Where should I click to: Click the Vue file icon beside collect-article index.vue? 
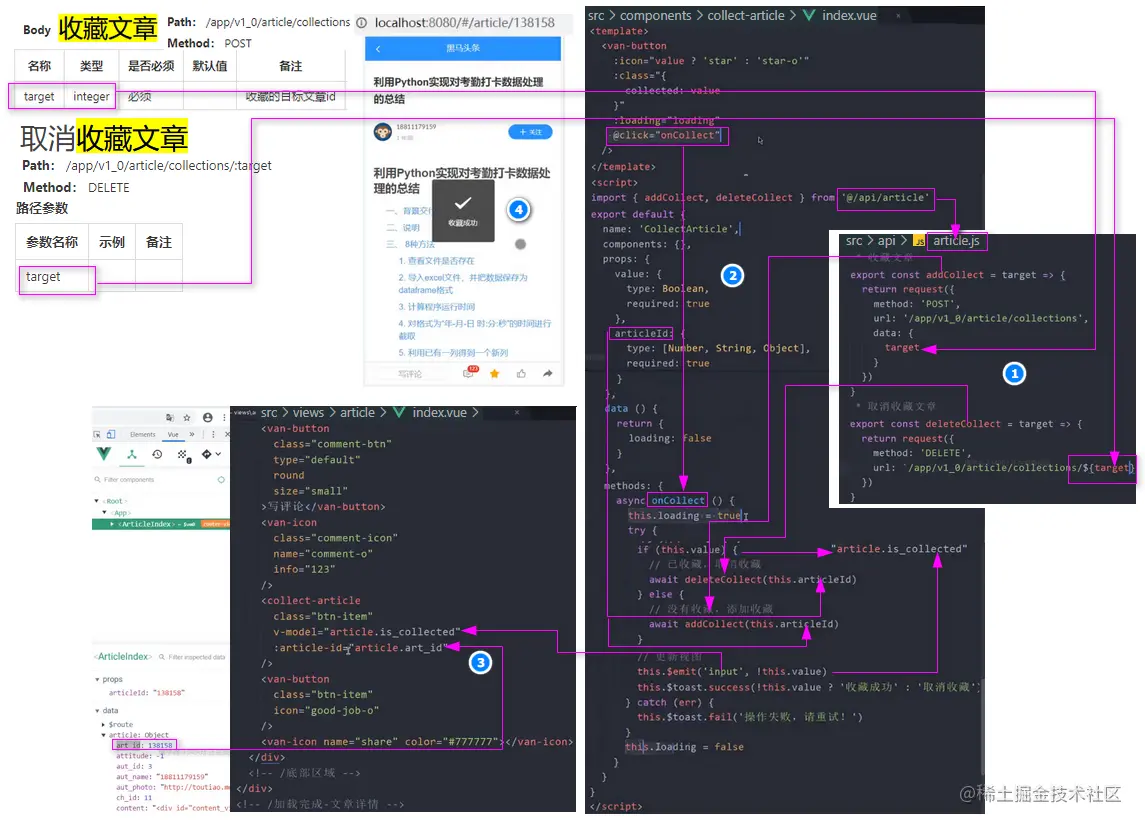tap(809, 15)
